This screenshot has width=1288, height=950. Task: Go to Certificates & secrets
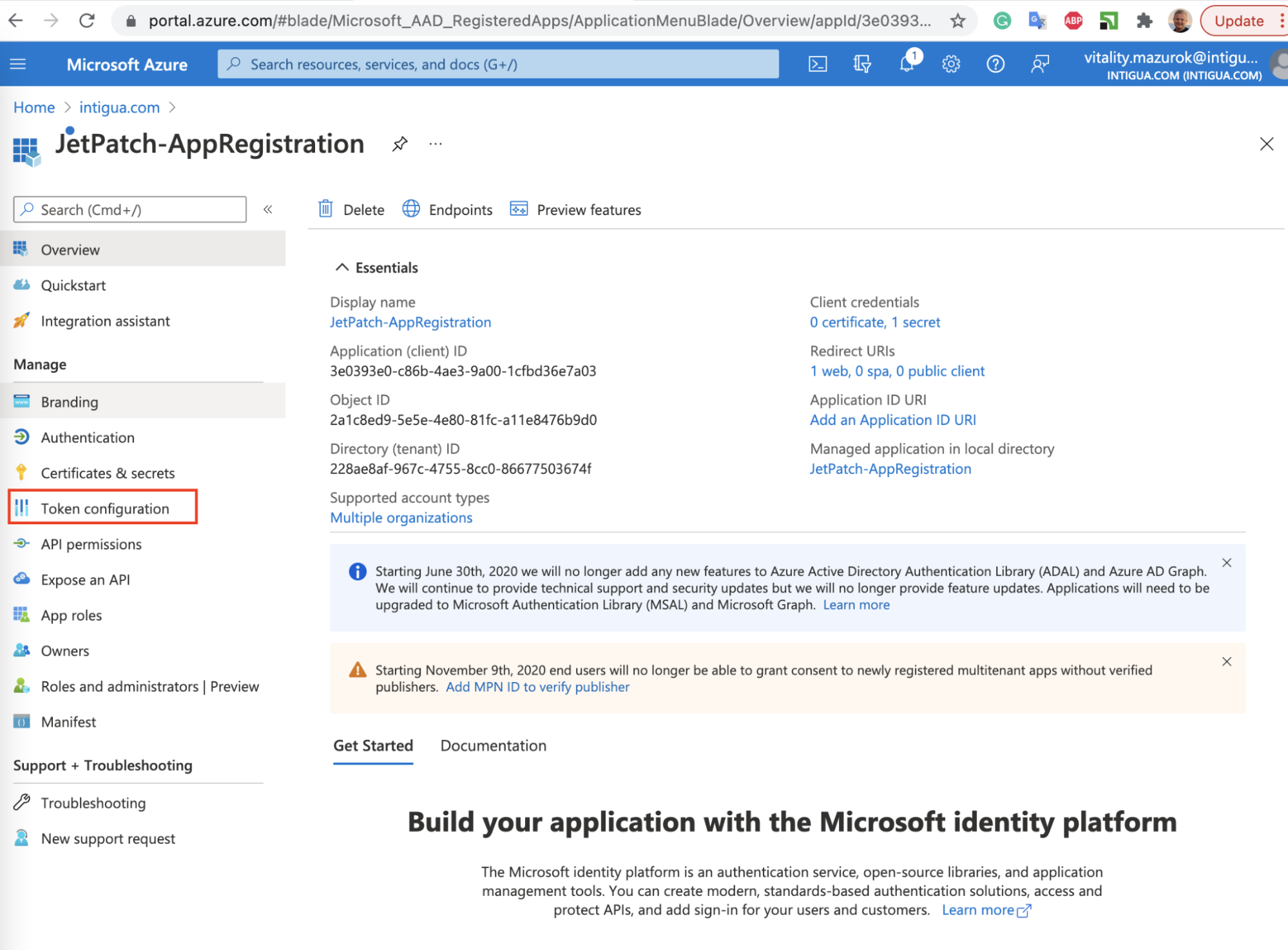(108, 473)
